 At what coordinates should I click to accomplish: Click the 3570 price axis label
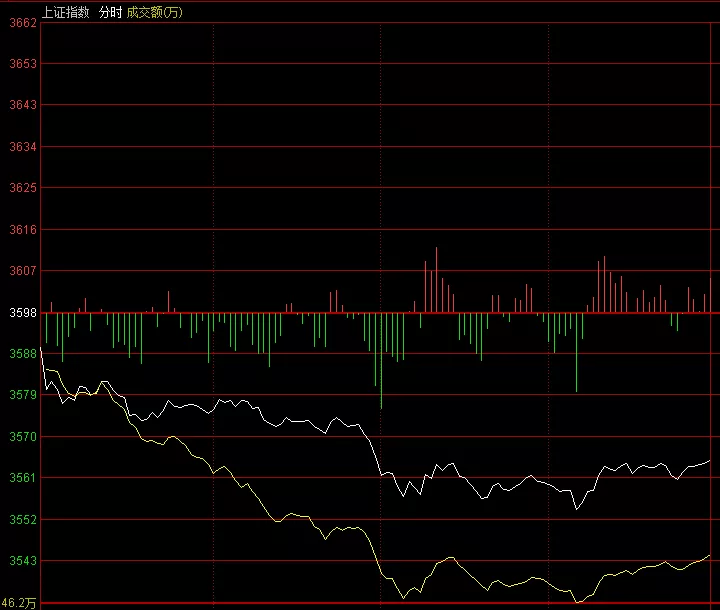tap(23, 437)
